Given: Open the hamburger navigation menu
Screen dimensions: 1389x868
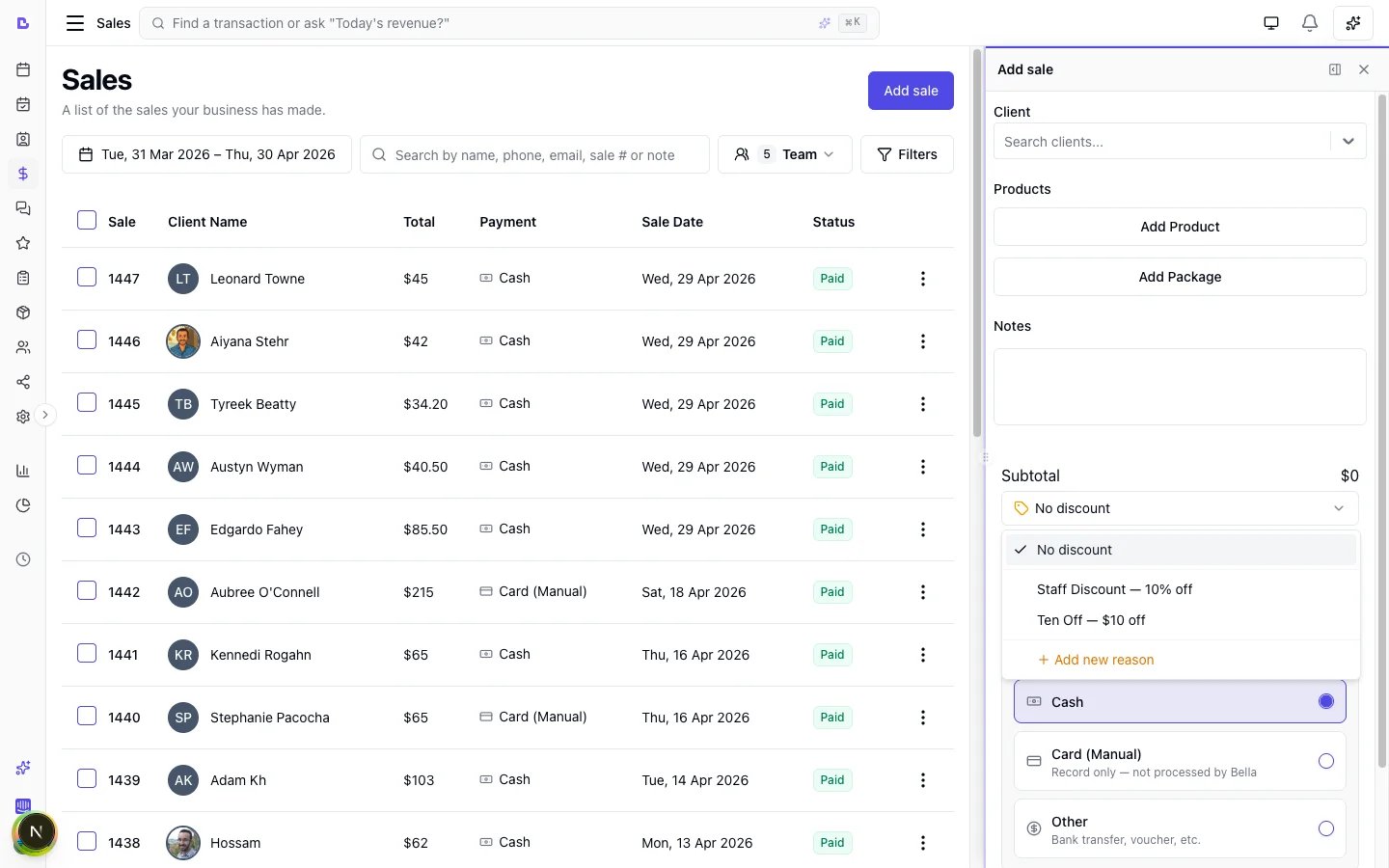Looking at the screenshot, I should 74,23.
